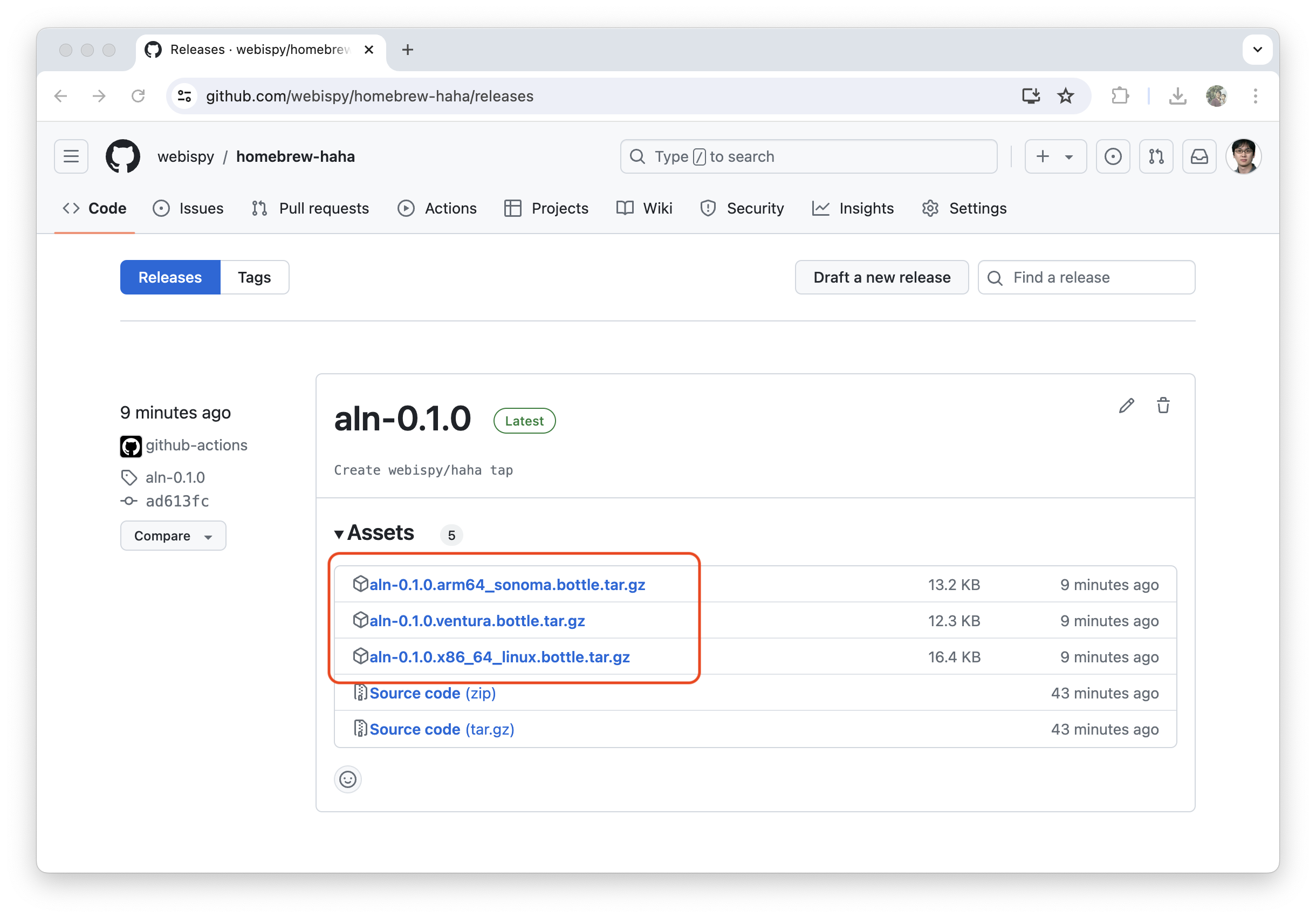Screen dimensions: 1316x918
Task: Focus the Type / to search box
Action: click(x=808, y=156)
